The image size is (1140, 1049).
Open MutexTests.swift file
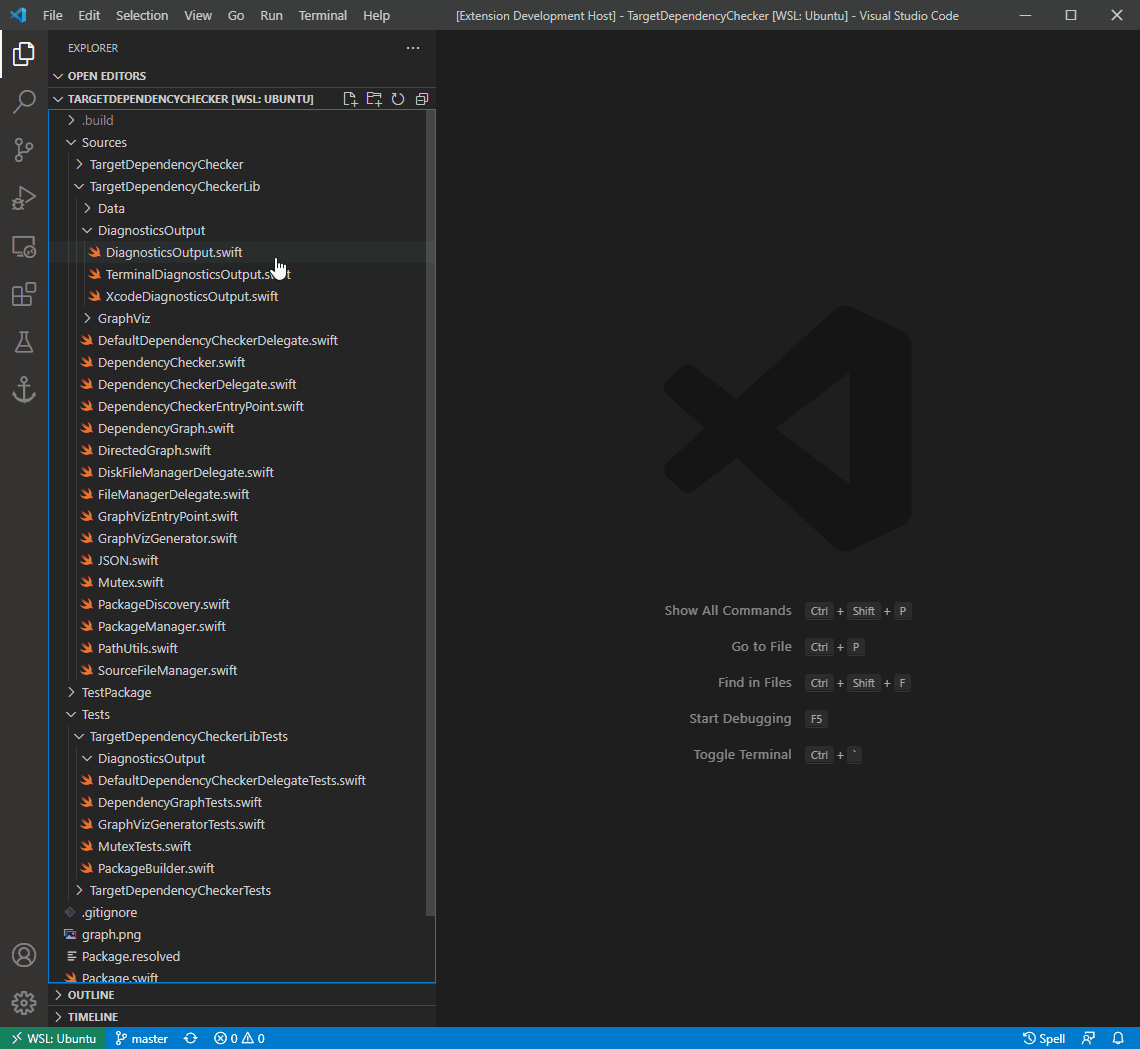(242, 847)
